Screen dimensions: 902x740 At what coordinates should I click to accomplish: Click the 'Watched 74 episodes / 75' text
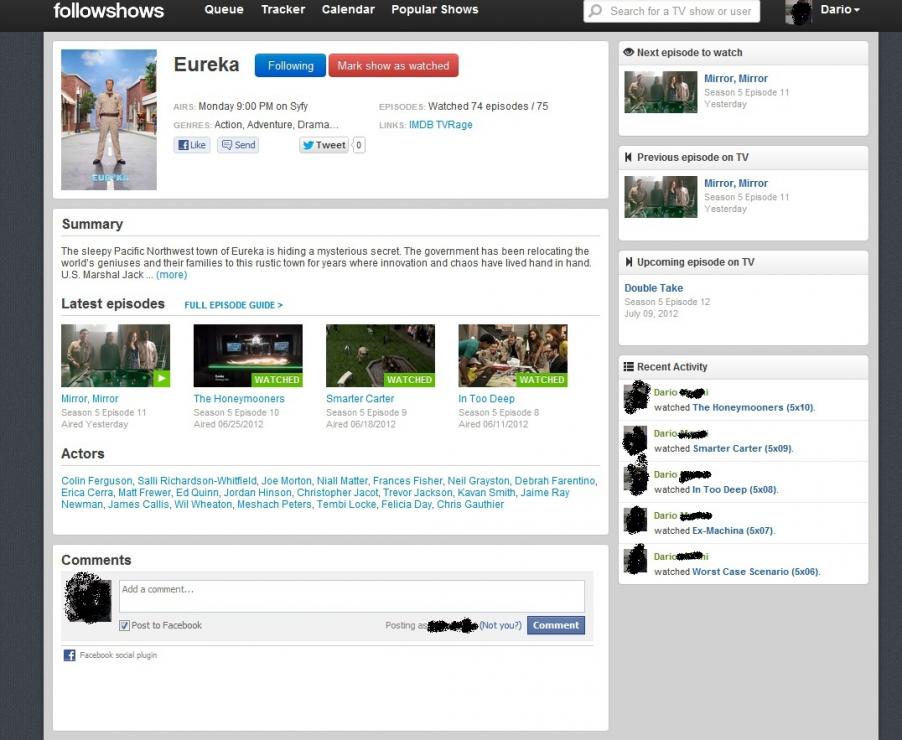[x=488, y=106]
